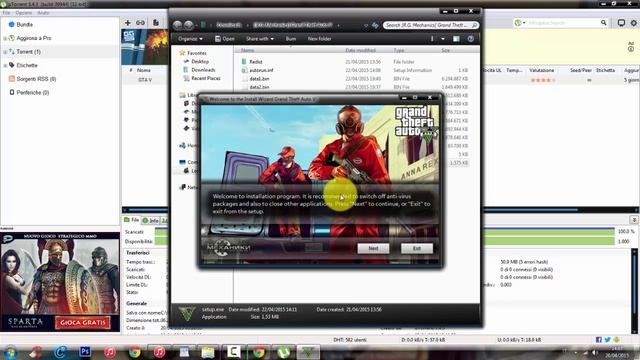Open the uTorrent chat/remote icon

pyautogui.click(x=621, y=23)
